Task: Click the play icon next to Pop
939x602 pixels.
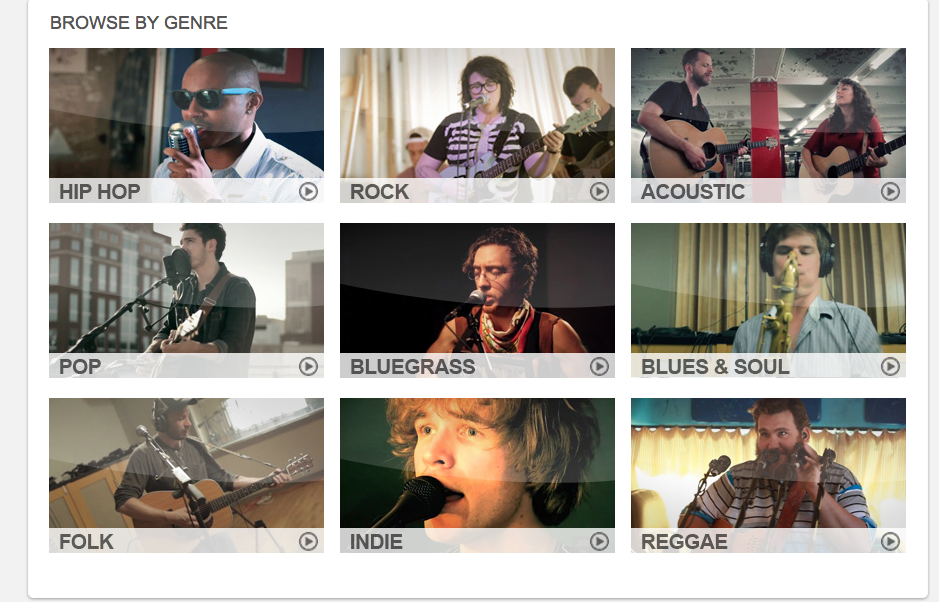Action: tap(308, 367)
